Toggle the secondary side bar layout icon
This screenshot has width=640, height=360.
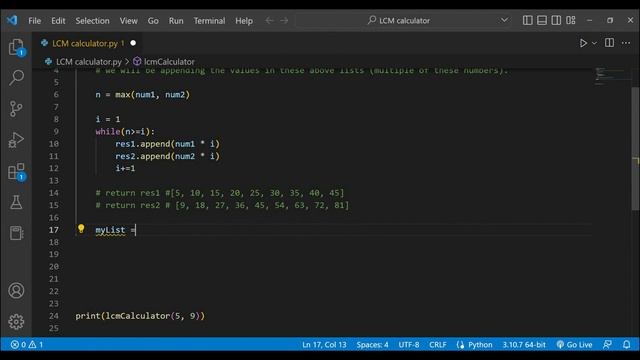(556, 20)
